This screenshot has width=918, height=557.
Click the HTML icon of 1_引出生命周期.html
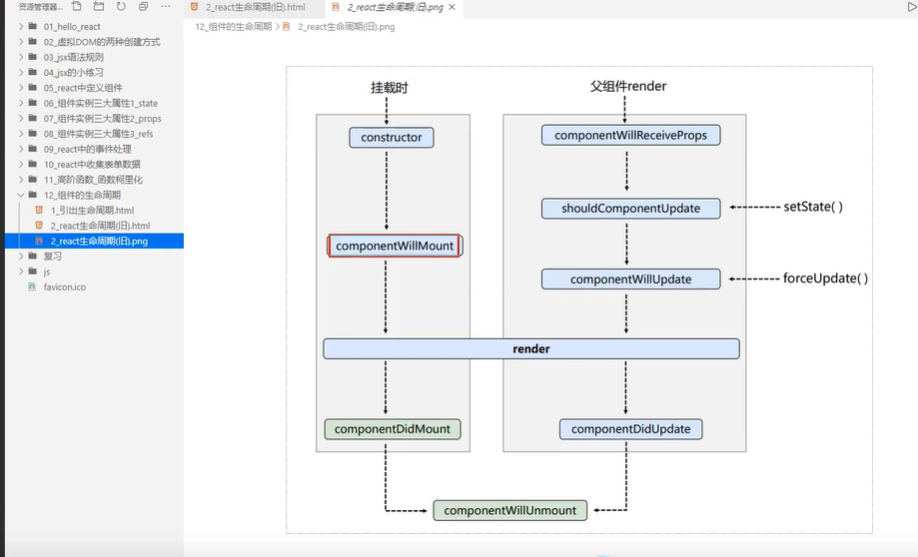39,210
